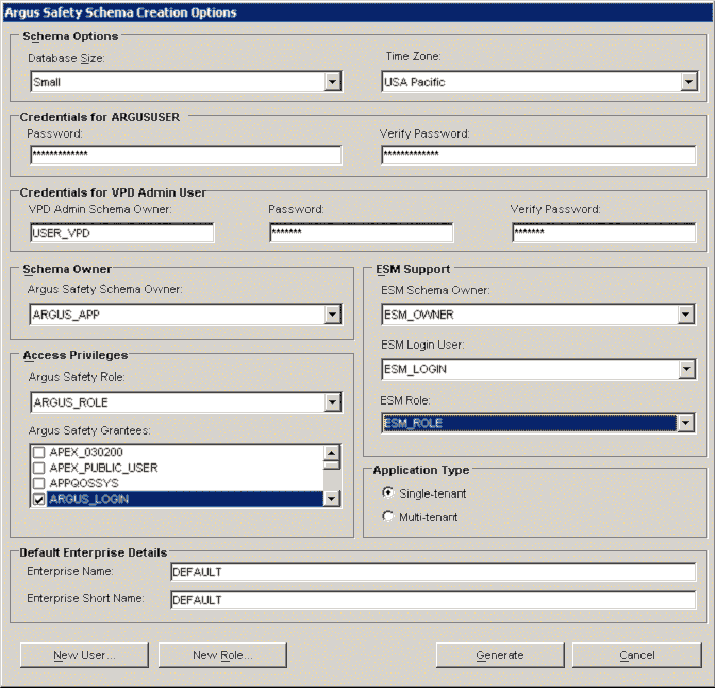Viewport: 716px width, 689px height.
Task: Select the APEX_PUBLIC_USER list row text
Action: 104,468
